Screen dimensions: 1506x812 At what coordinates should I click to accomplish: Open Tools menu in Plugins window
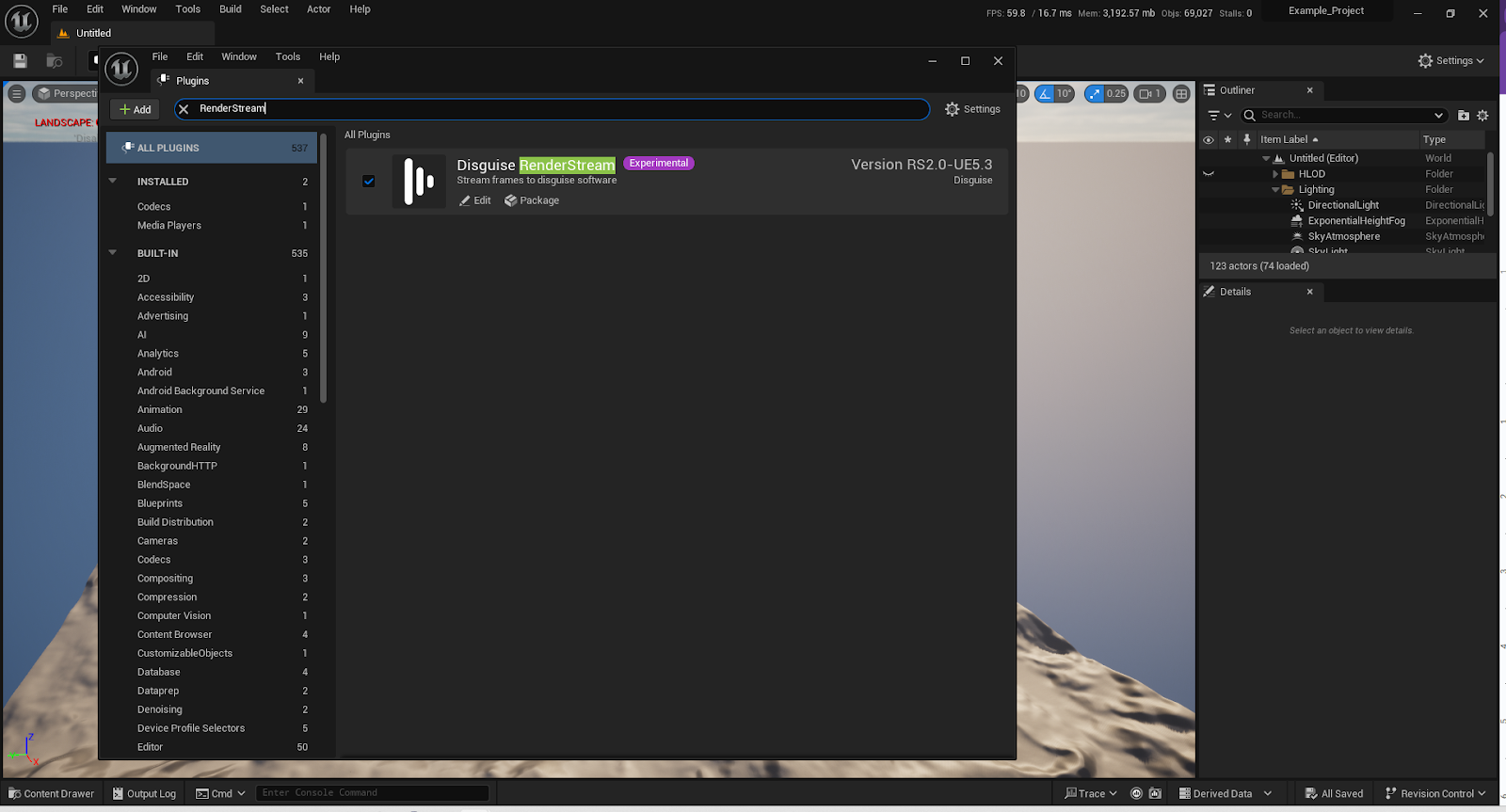(288, 56)
